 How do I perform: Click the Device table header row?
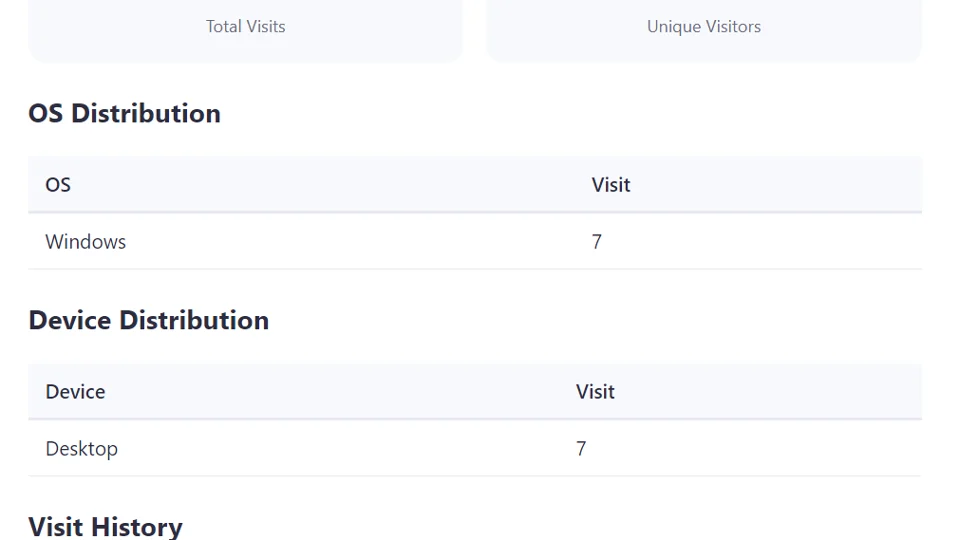tap(475, 392)
